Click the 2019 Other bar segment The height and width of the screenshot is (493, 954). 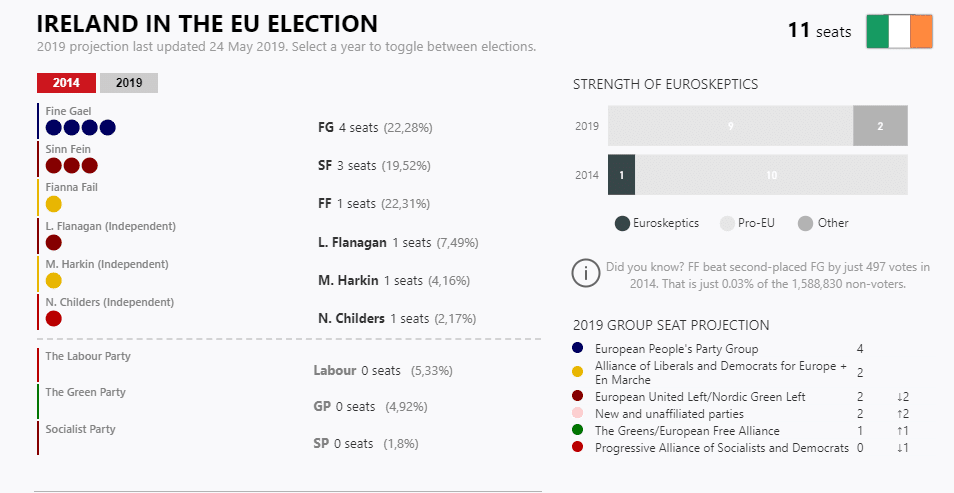pos(880,126)
